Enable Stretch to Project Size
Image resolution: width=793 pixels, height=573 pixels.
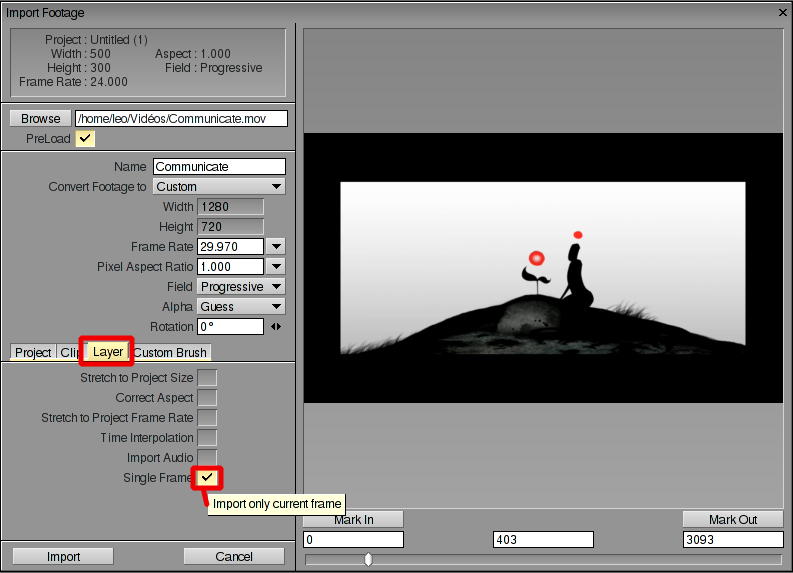[x=207, y=377]
